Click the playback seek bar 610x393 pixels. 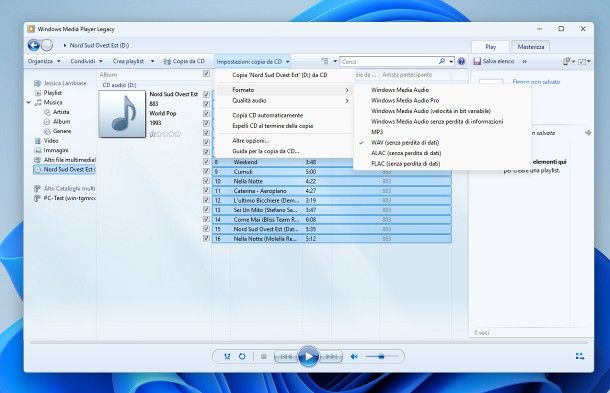(309, 342)
